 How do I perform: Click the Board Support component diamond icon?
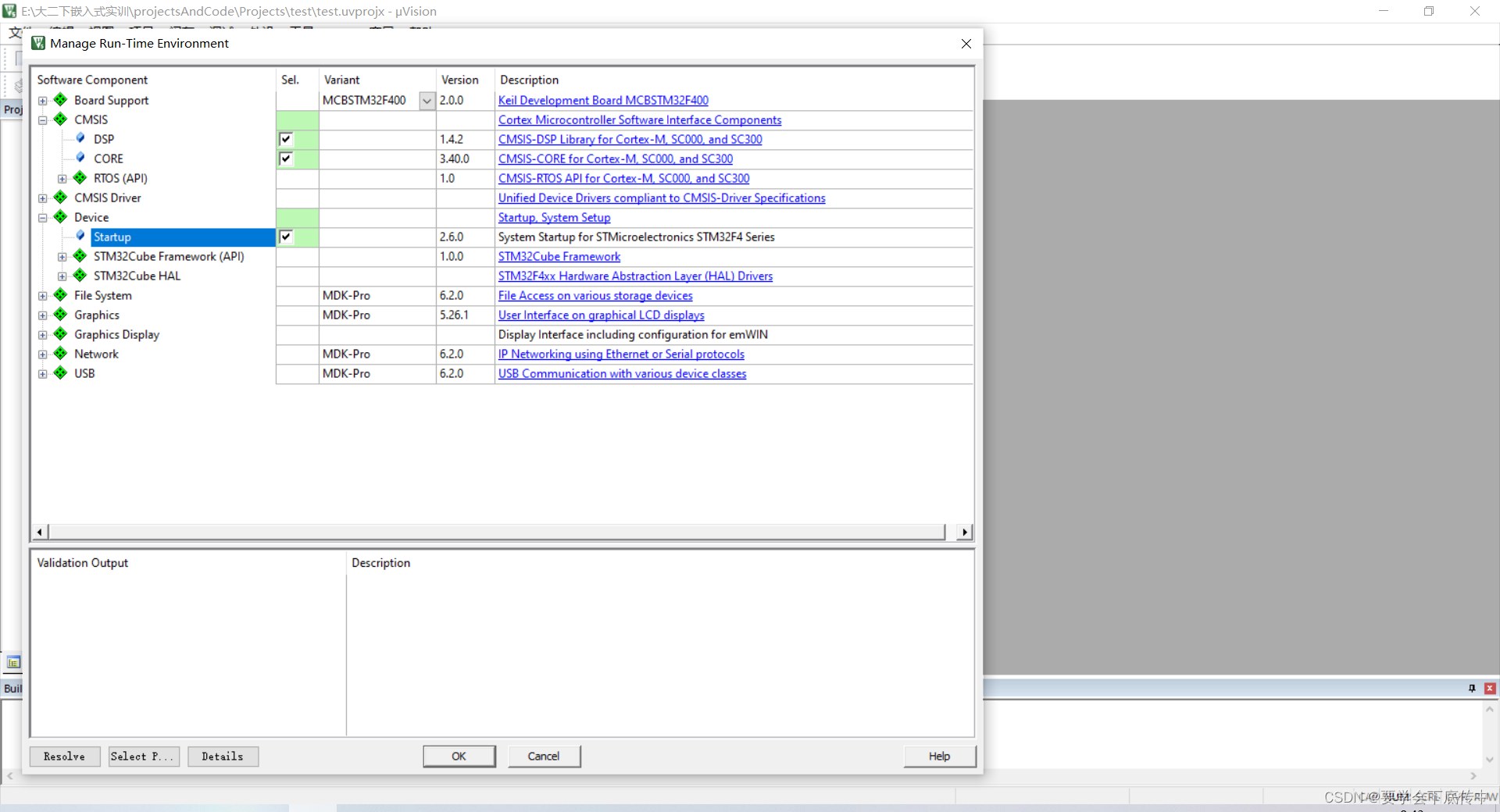click(x=60, y=100)
